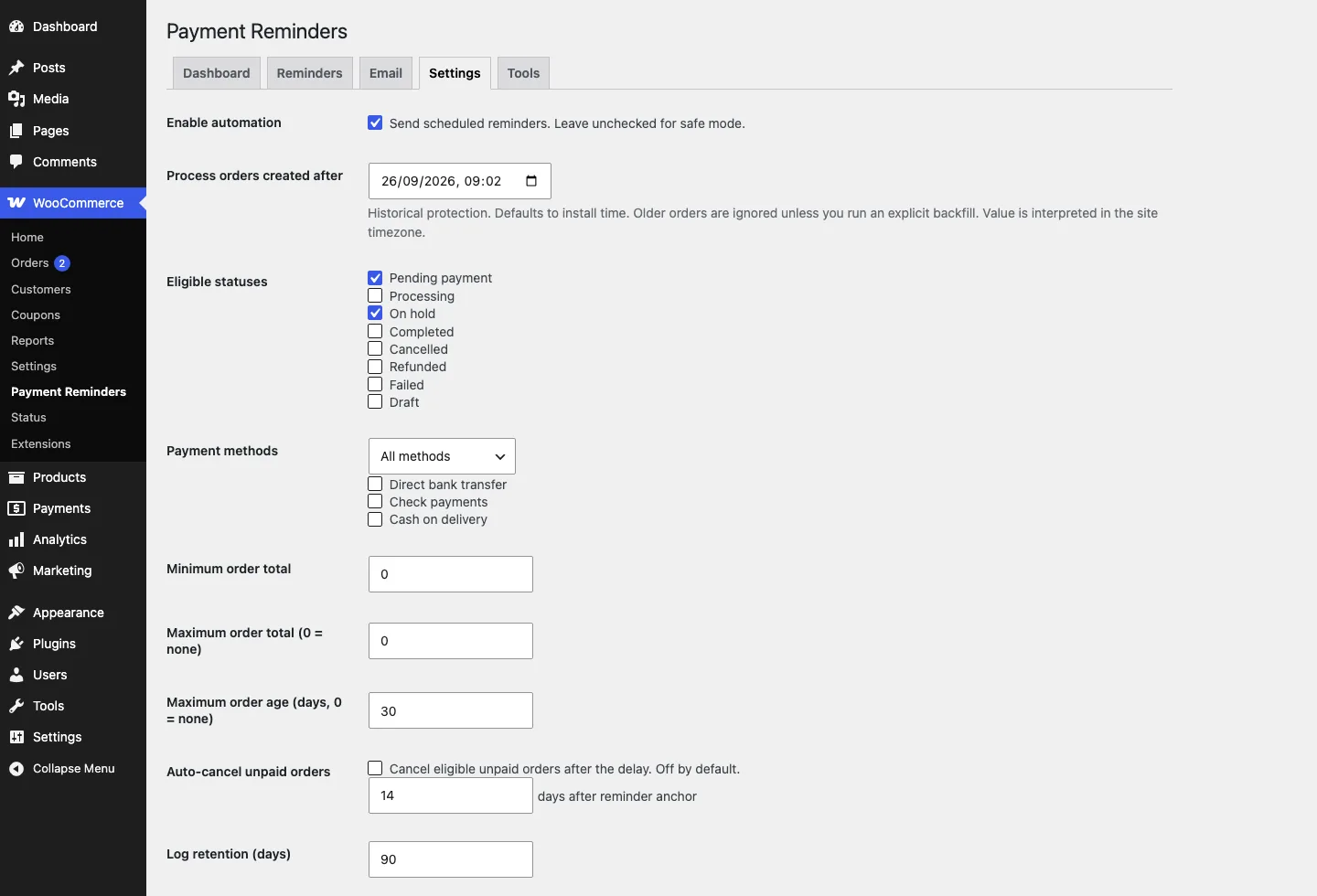Click the Plugins plug icon
This screenshot has width=1317, height=896.
point(16,644)
